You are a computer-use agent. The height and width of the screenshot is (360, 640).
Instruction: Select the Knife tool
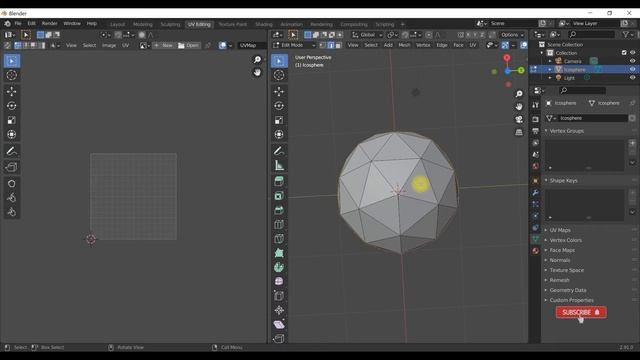[279, 239]
